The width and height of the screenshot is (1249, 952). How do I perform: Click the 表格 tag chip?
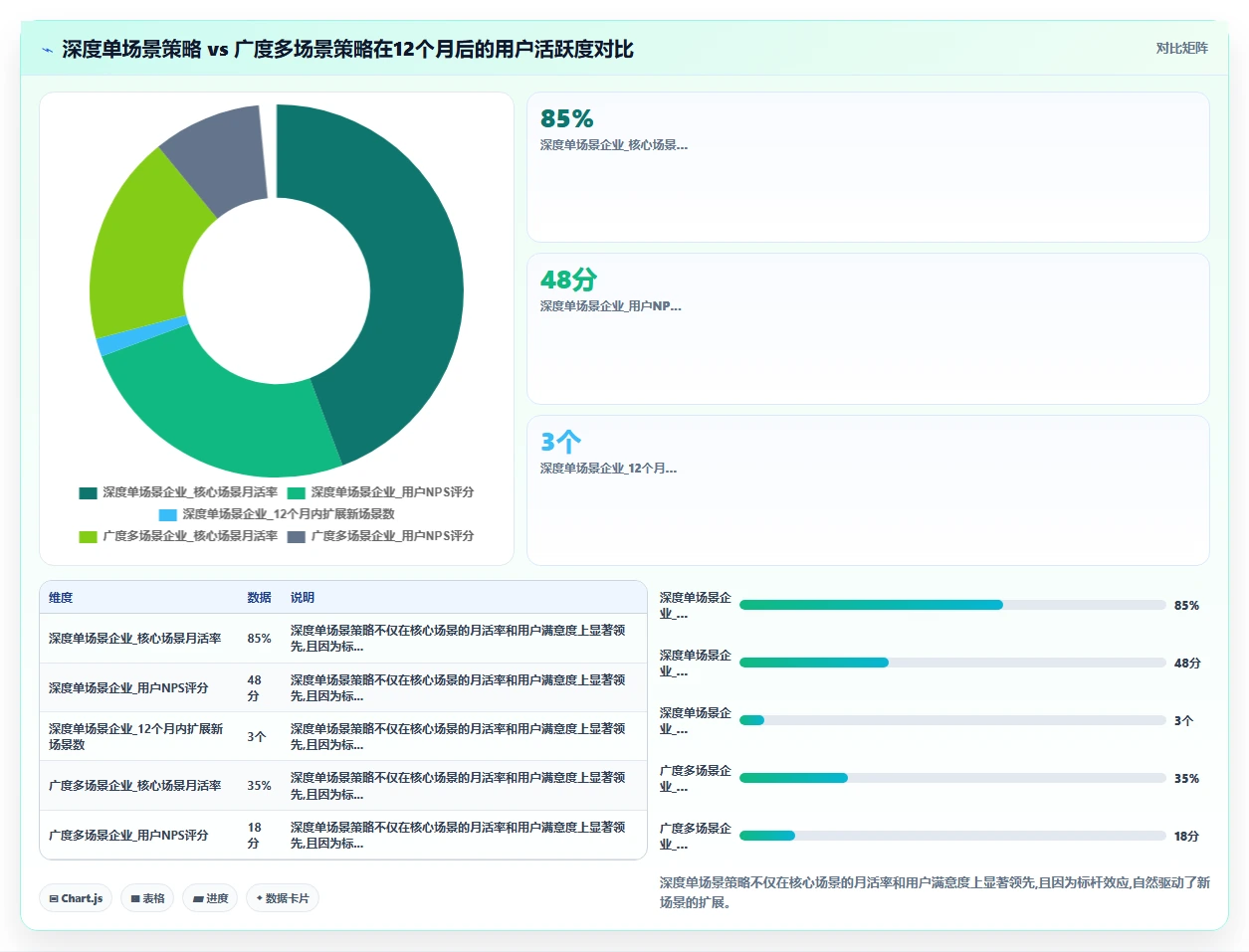[147, 898]
